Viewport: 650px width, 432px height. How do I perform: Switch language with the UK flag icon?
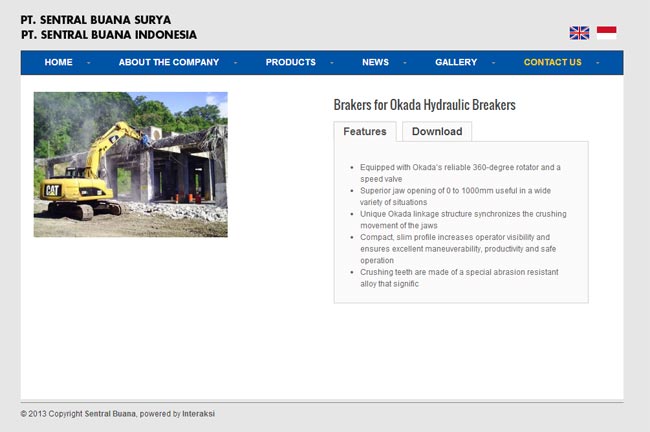point(579,33)
